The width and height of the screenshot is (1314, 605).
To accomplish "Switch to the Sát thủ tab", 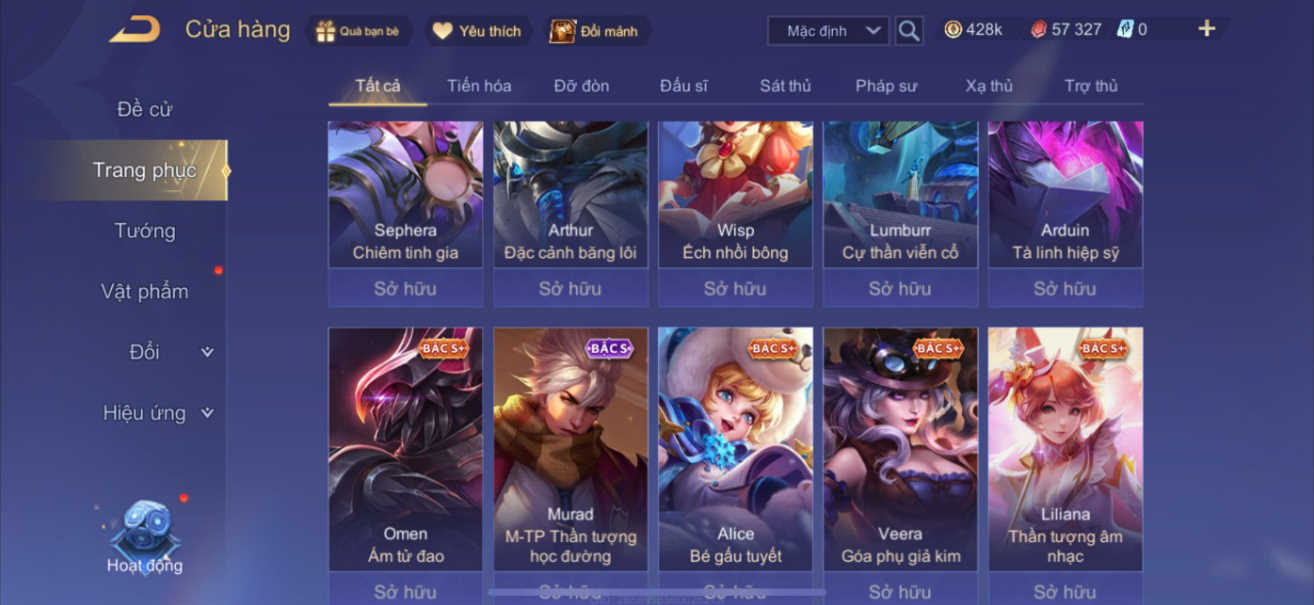I will point(785,86).
